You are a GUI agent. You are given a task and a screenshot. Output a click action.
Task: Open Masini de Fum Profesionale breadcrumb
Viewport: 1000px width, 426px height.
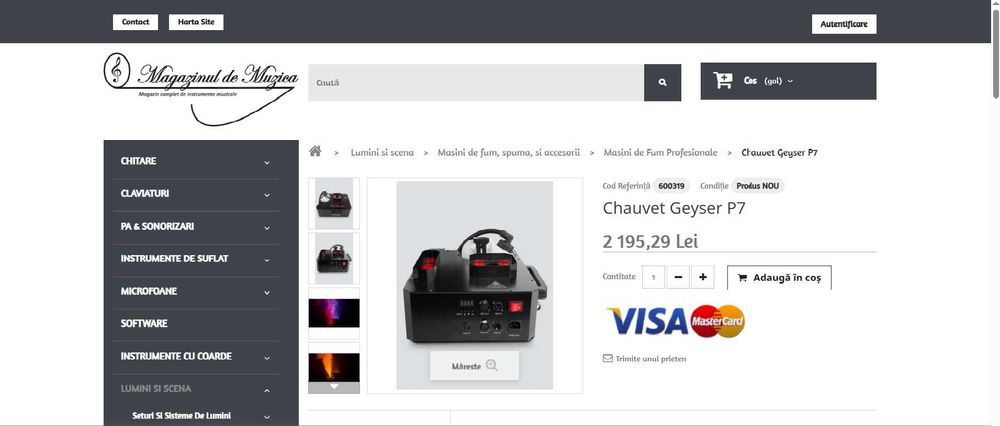coord(660,152)
